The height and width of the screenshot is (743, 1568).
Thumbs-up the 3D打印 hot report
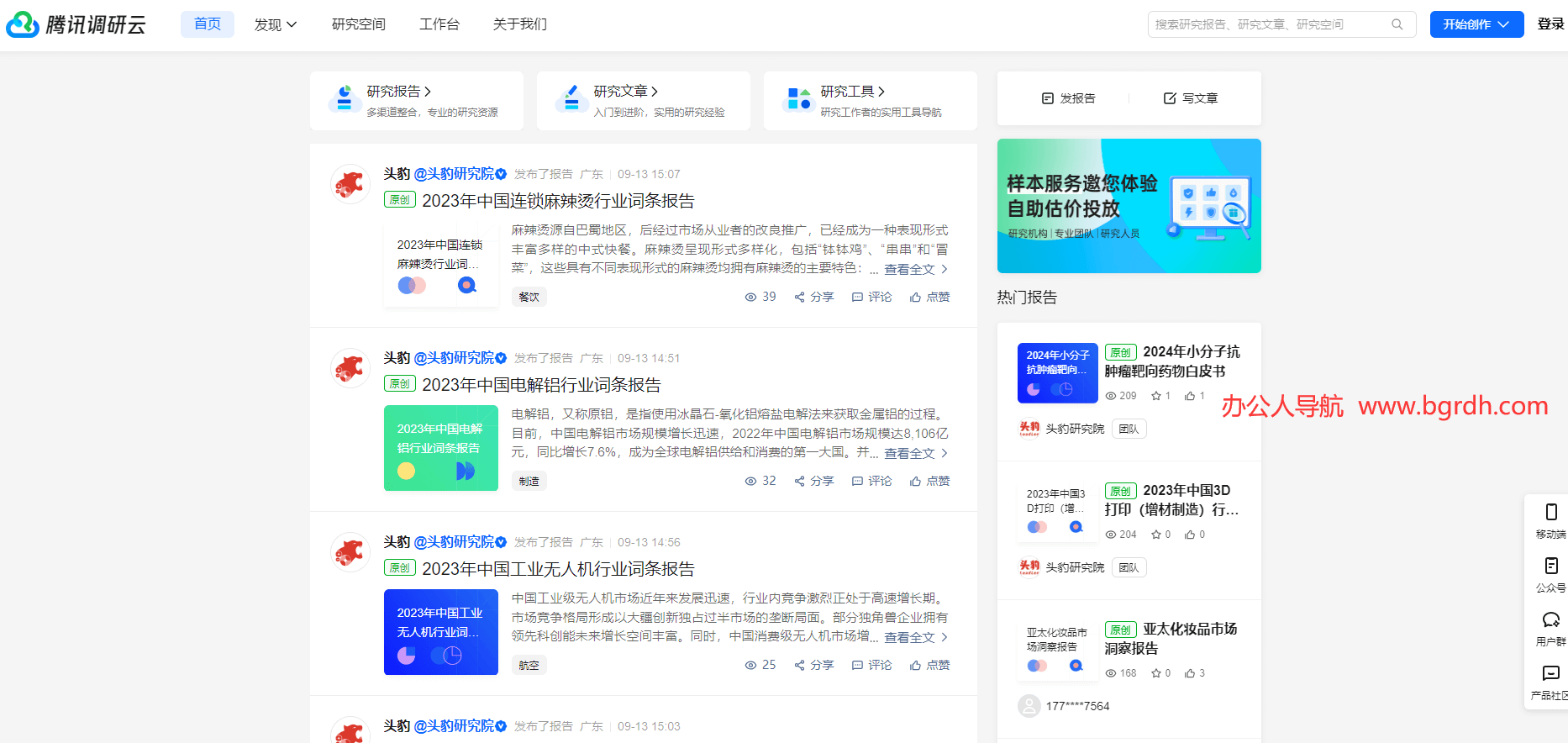(1190, 535)
